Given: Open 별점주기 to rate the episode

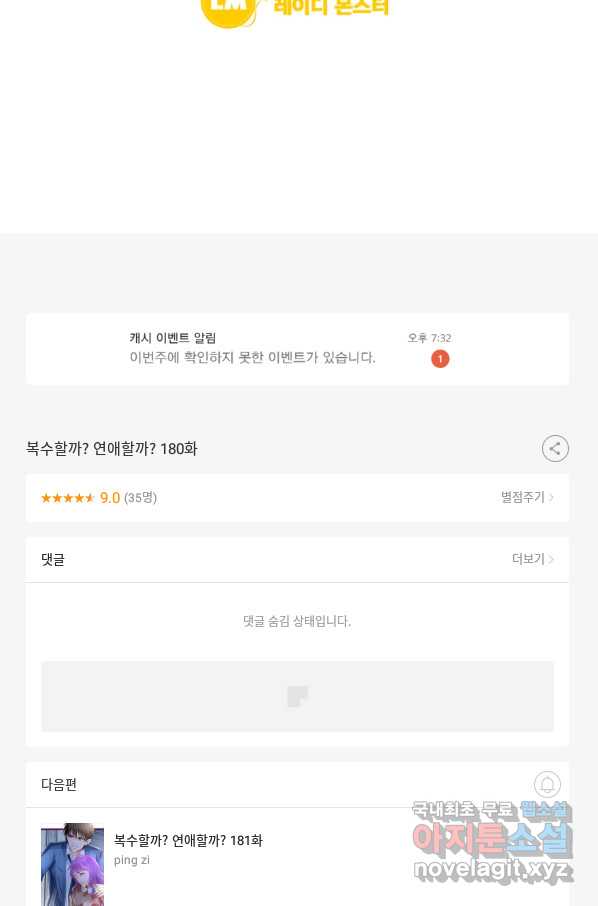Looking at the screenshot, I should [x=522, y=497].
